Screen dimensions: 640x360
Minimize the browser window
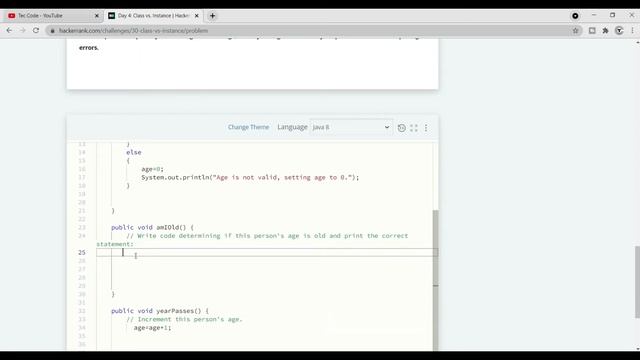tap(594, 15)
